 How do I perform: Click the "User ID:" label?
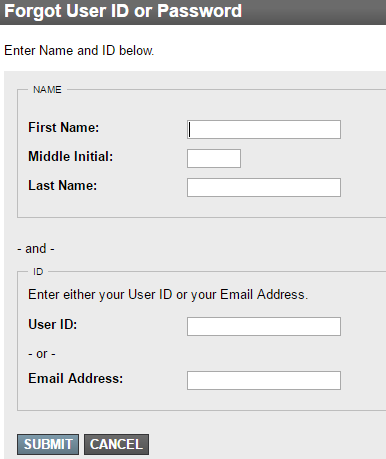tap(53, 324)
